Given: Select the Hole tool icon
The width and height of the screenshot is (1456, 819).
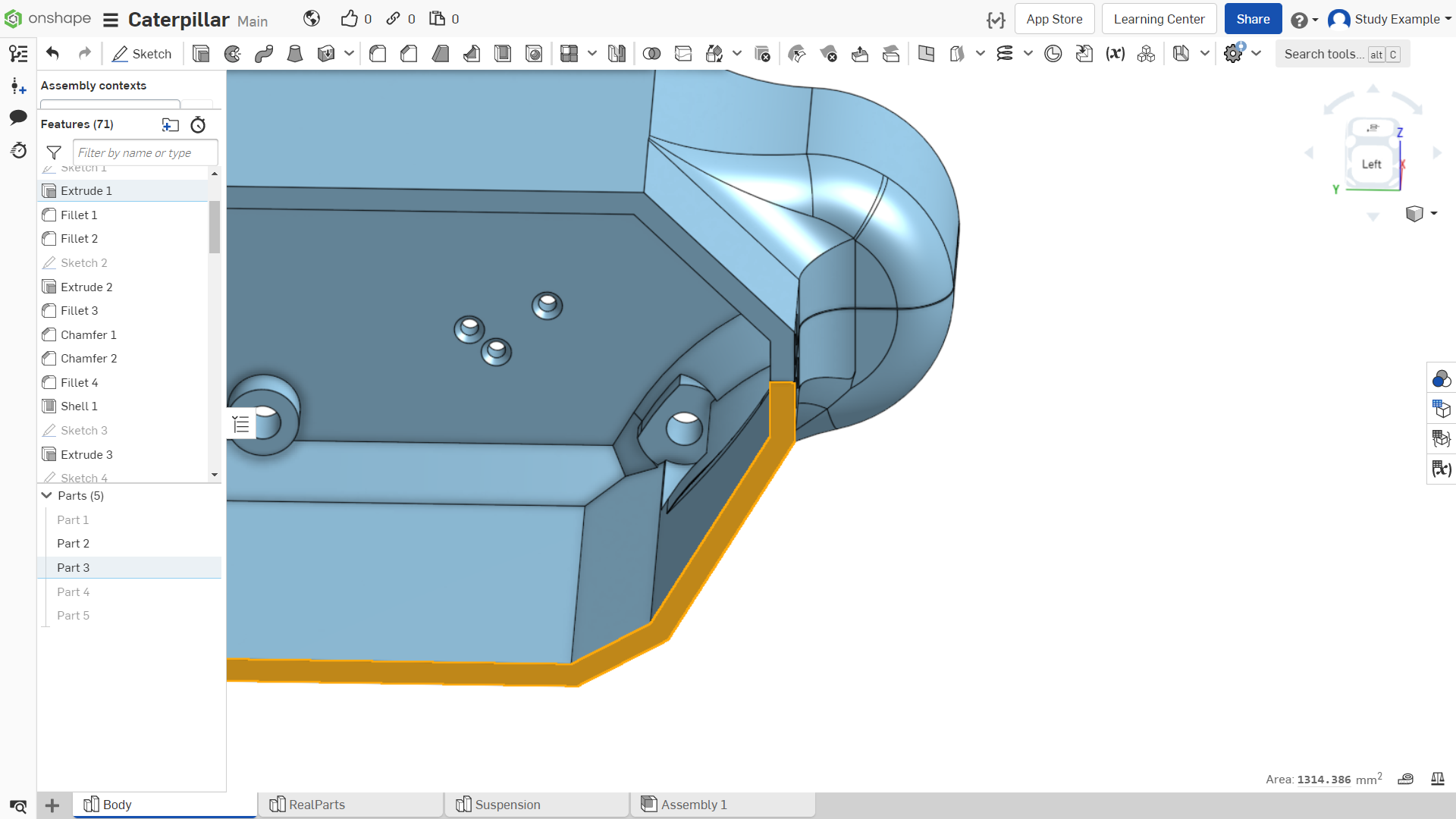Looking at the screenshot, I should click(534, 54).
